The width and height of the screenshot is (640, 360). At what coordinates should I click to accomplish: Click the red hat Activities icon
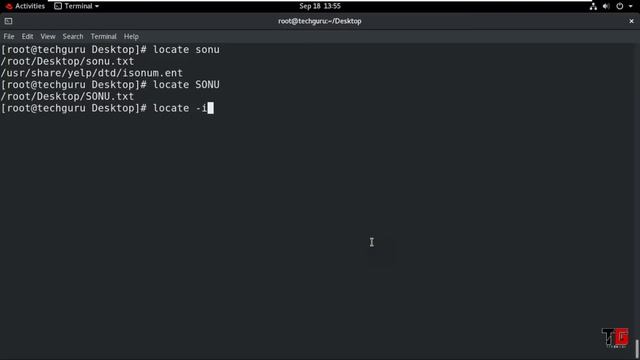(9, 6)
